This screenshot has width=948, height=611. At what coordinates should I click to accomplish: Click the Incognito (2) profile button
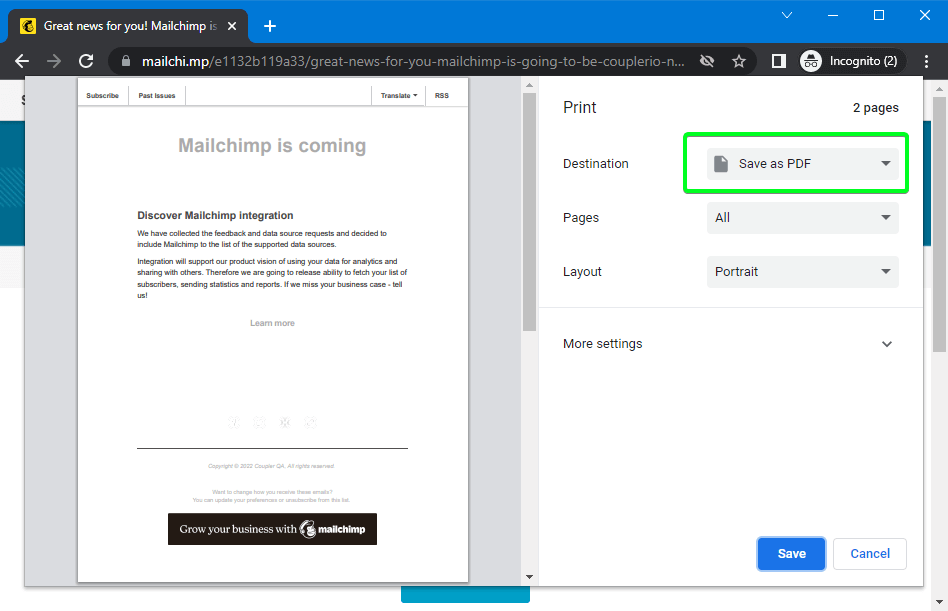[x=851, y=61]
